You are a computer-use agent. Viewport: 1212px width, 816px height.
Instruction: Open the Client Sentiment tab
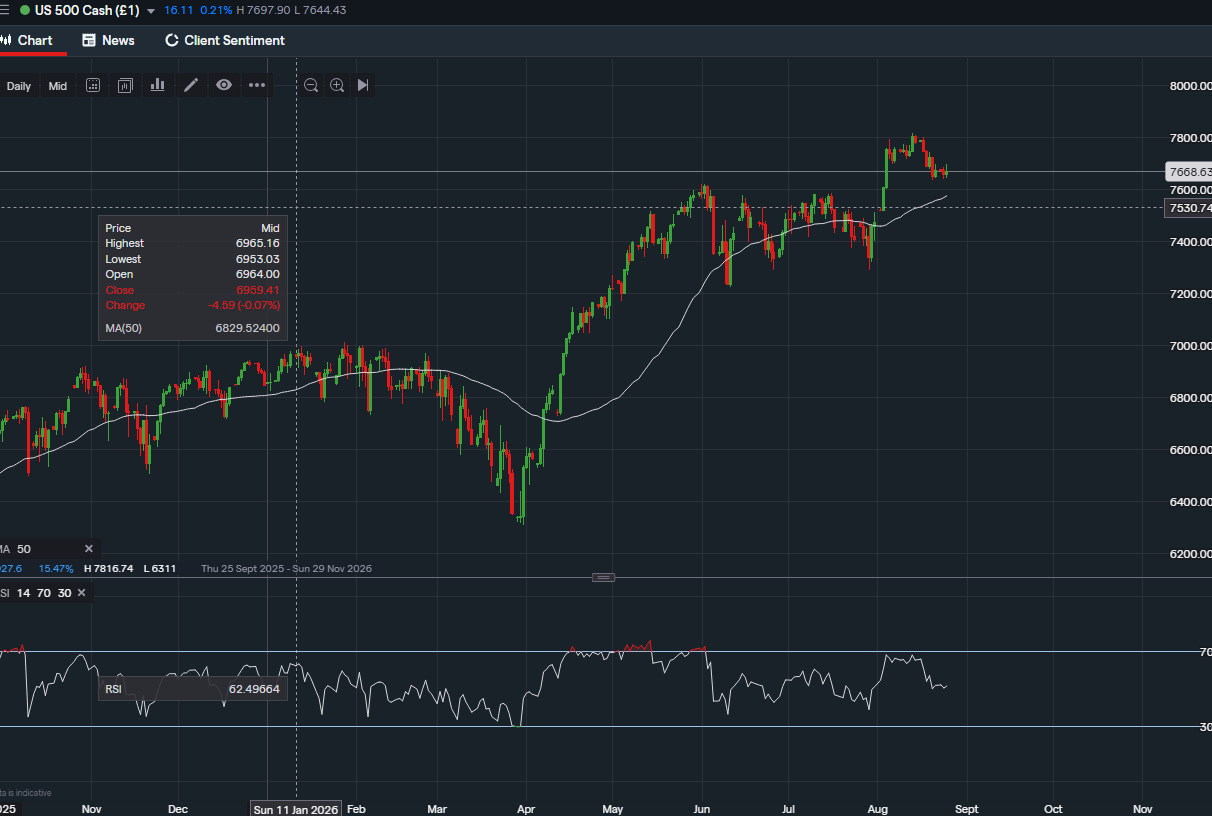225,41
